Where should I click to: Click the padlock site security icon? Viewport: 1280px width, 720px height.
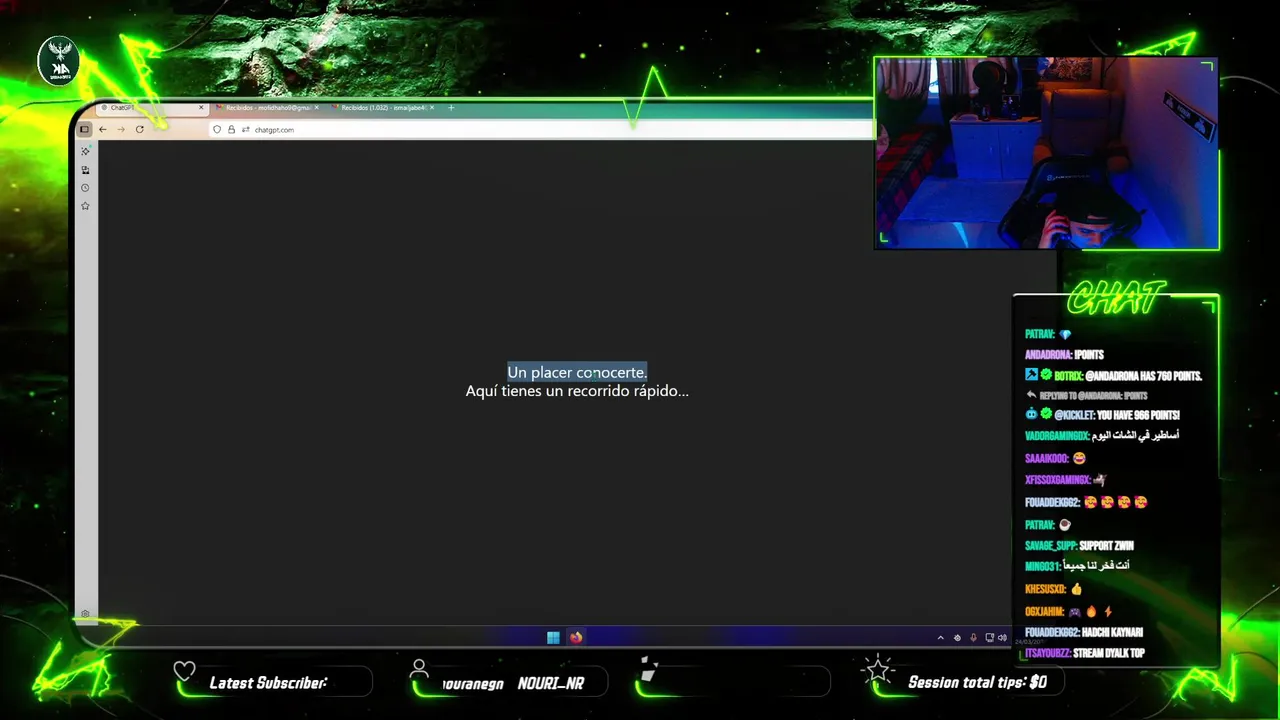[231, 129]
